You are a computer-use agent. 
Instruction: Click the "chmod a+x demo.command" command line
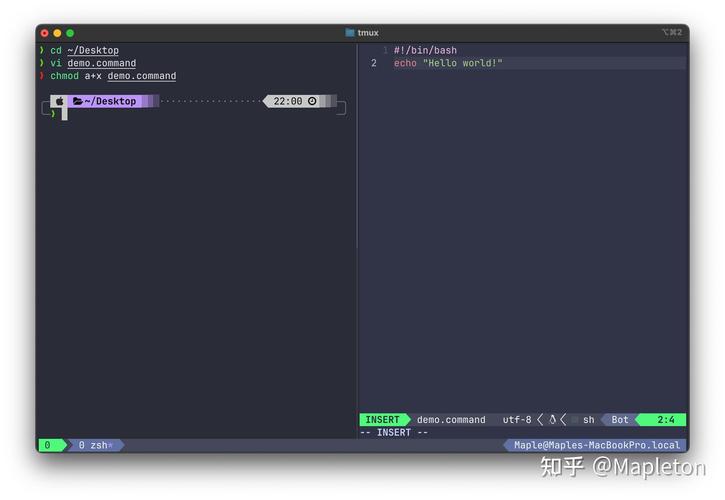[x=113, y=76]
